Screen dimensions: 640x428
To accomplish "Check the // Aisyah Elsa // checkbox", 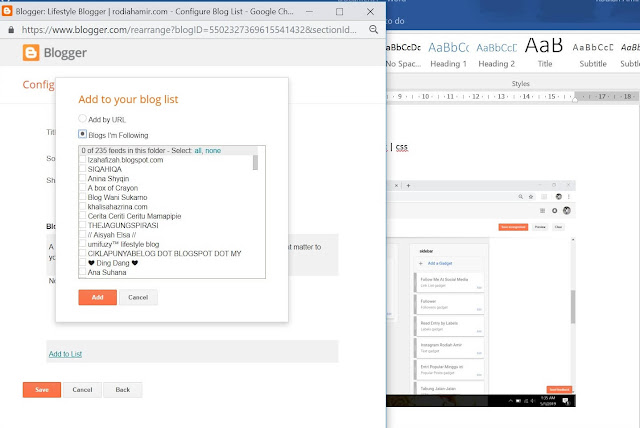I will pos(82,235).
